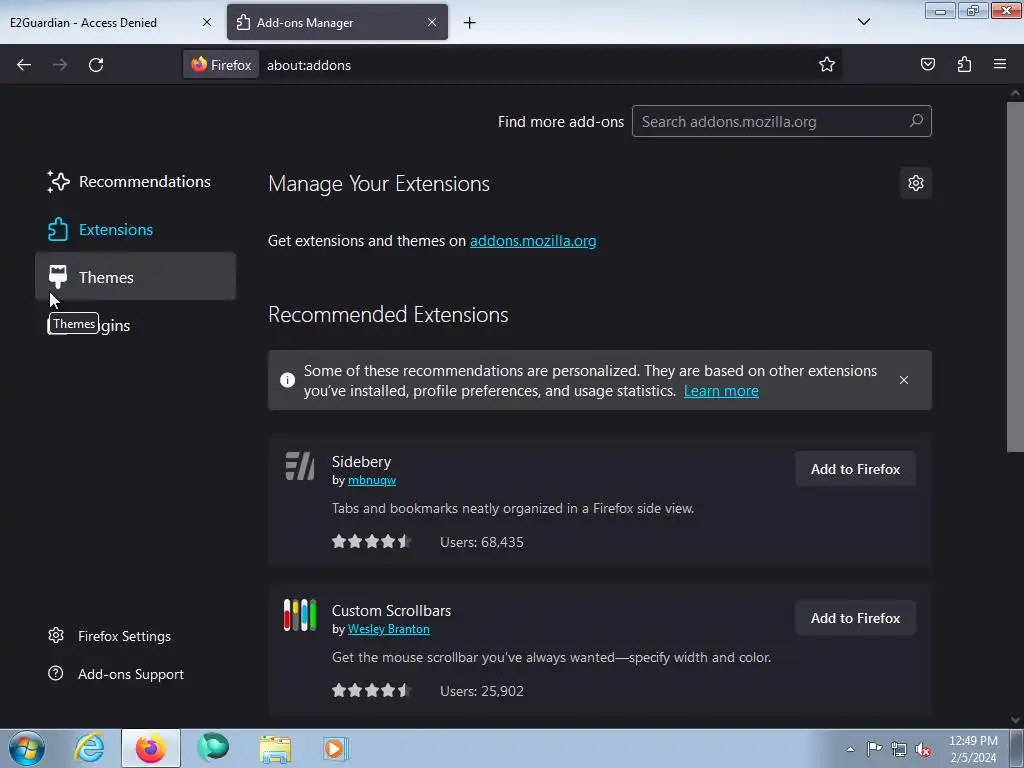
Task: Click the Firefox identity badge in address bar
Action: (x=221, y=65)
